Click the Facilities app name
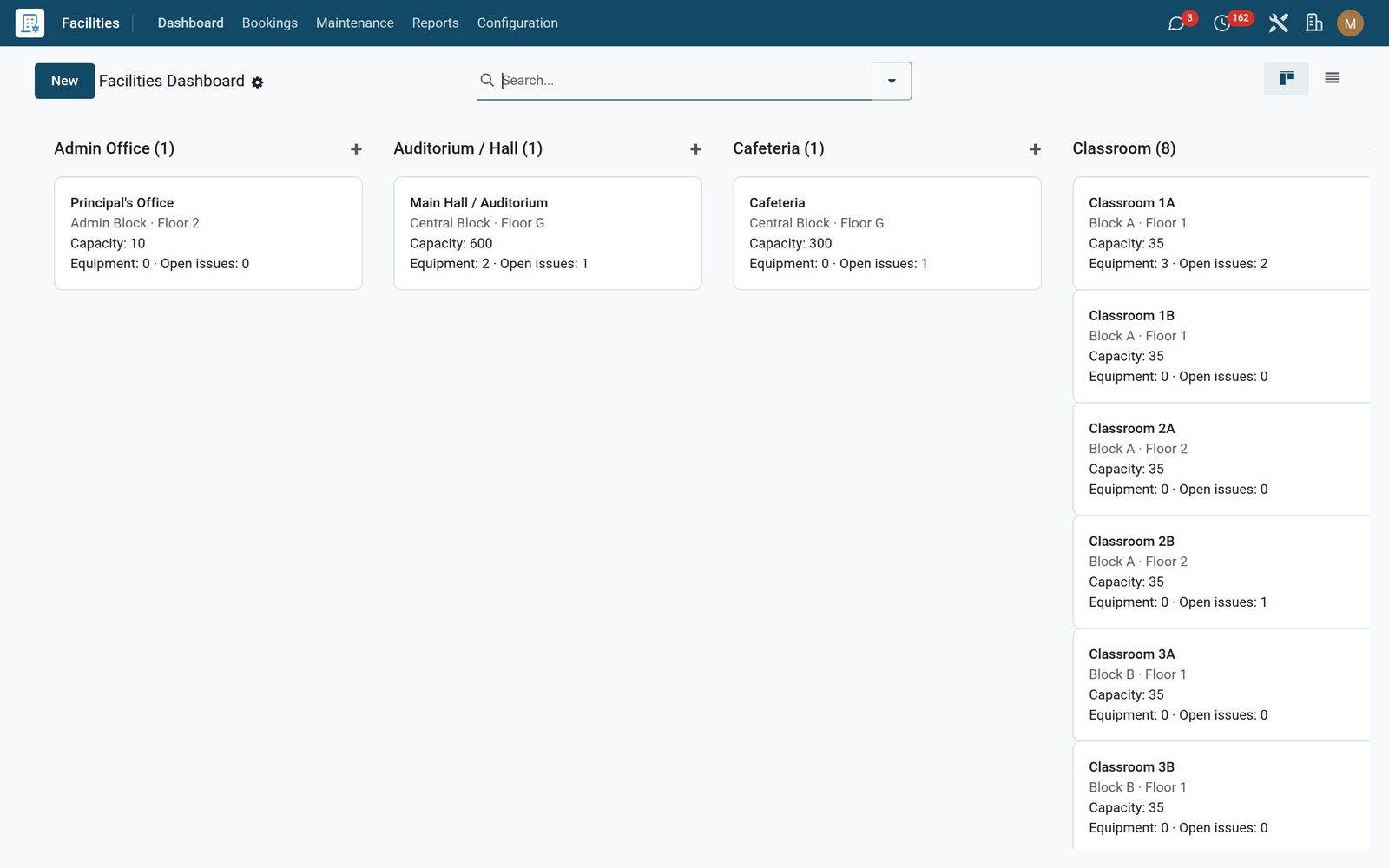Image resolution: width=1389 pixels, height=868 pixels. 90,23
